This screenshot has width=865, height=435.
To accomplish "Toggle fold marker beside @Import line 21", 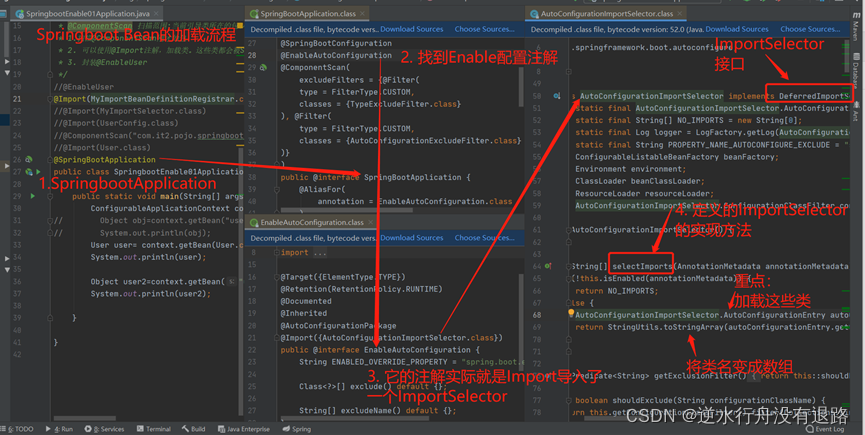I will click(50, 99).
